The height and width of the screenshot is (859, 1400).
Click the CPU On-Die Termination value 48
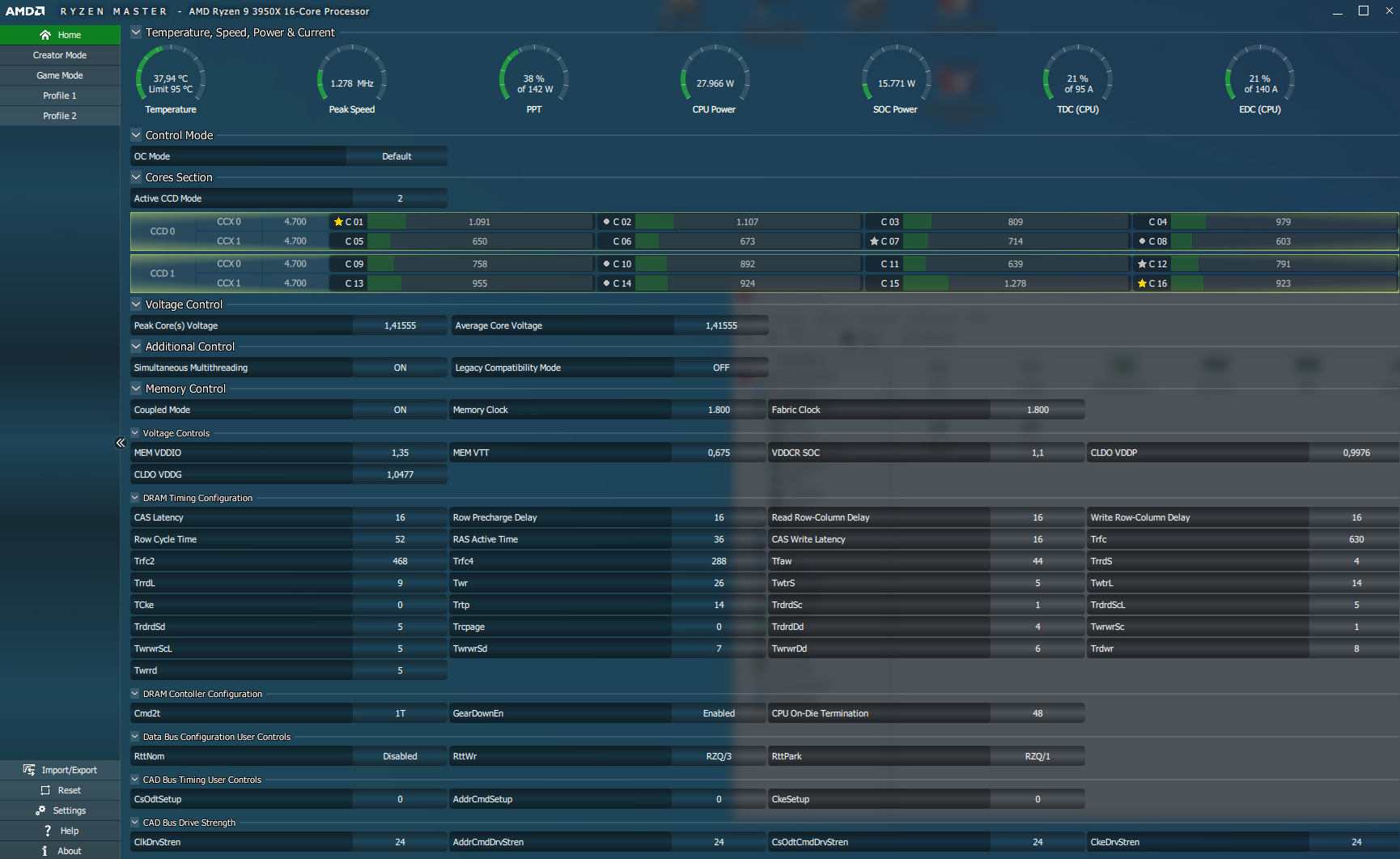point(1037,713)
